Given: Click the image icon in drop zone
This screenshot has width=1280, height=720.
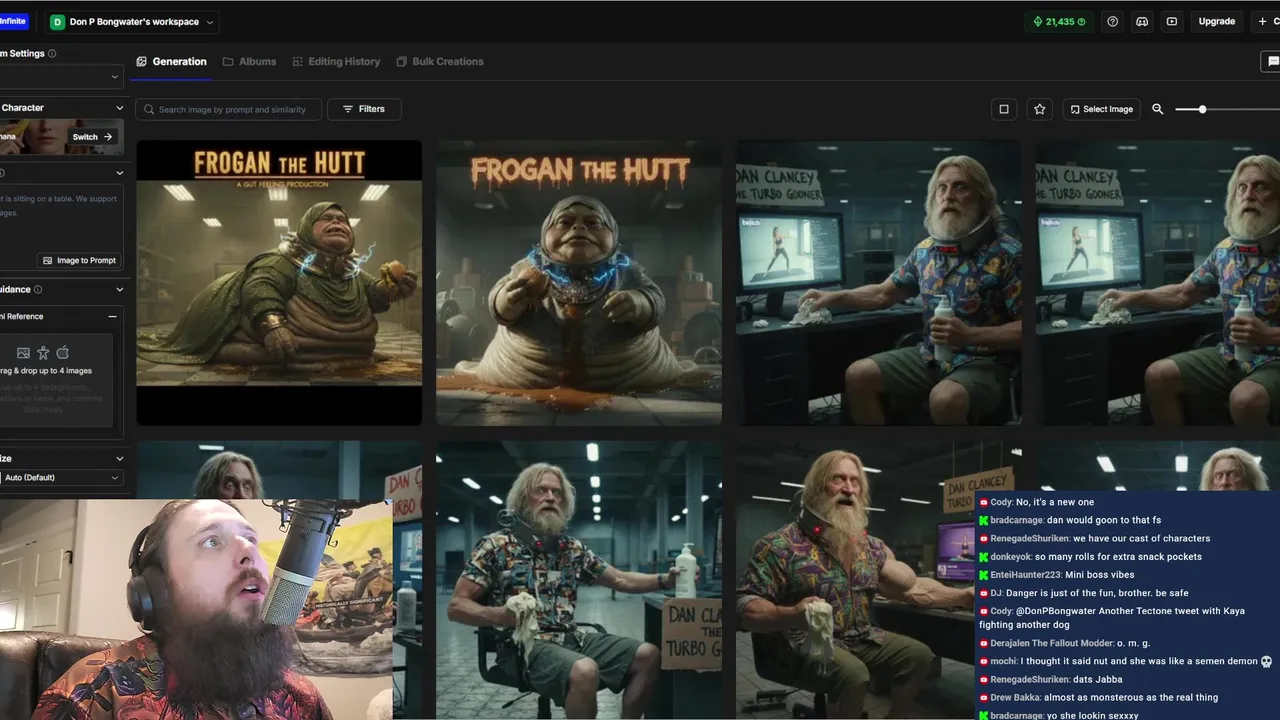Looking at the screenshot, I should [23, 353].
